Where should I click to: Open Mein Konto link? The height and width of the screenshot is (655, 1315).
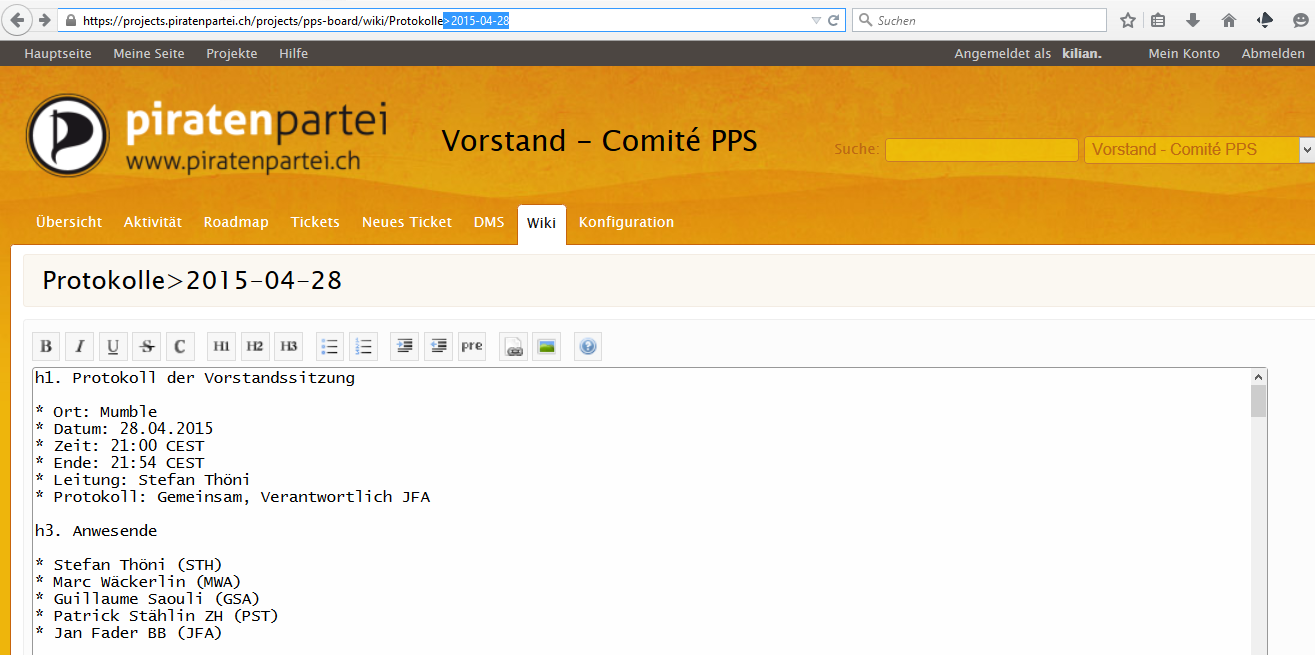click(x=1184, y=54)
